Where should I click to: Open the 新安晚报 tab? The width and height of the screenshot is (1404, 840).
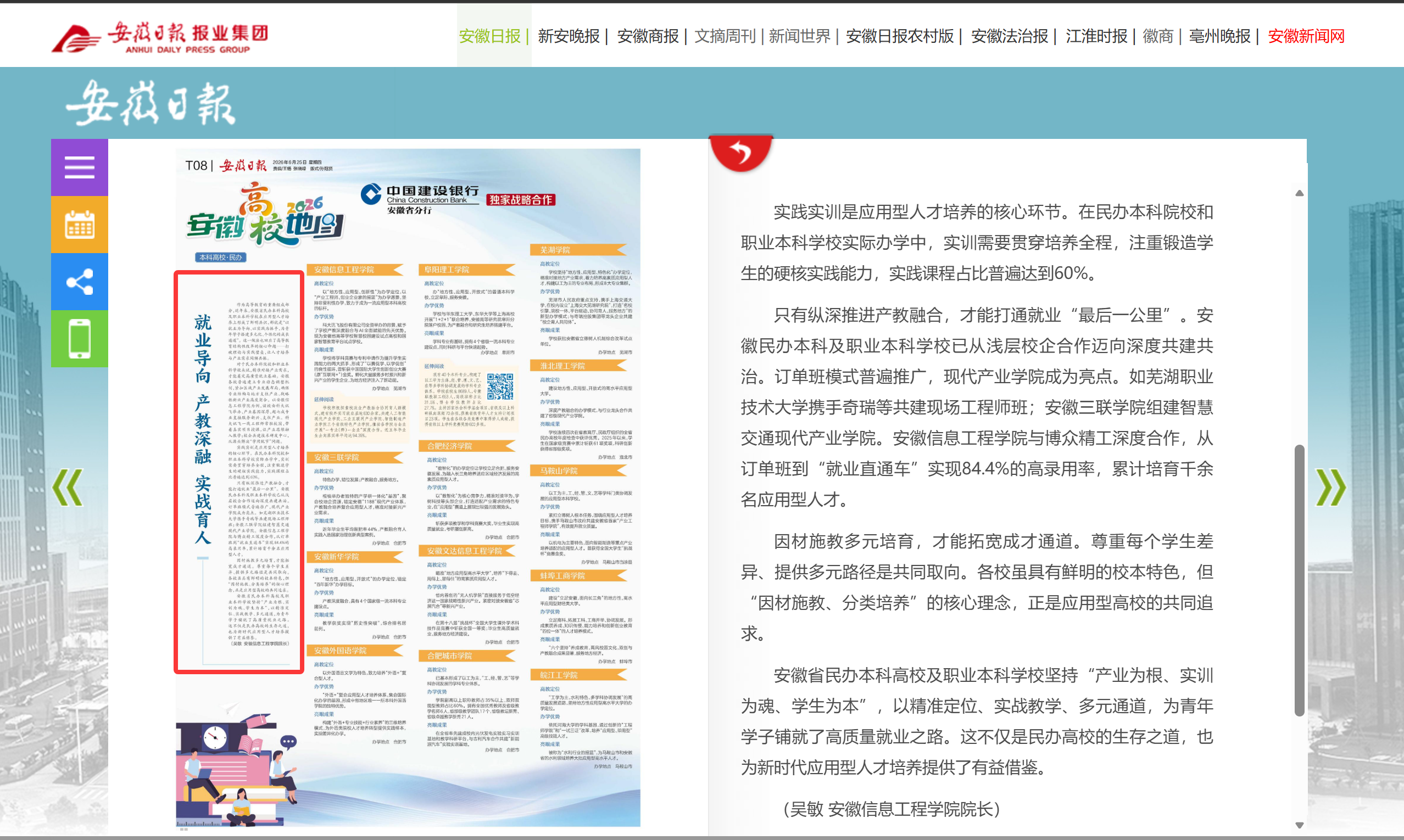point(569,36)
